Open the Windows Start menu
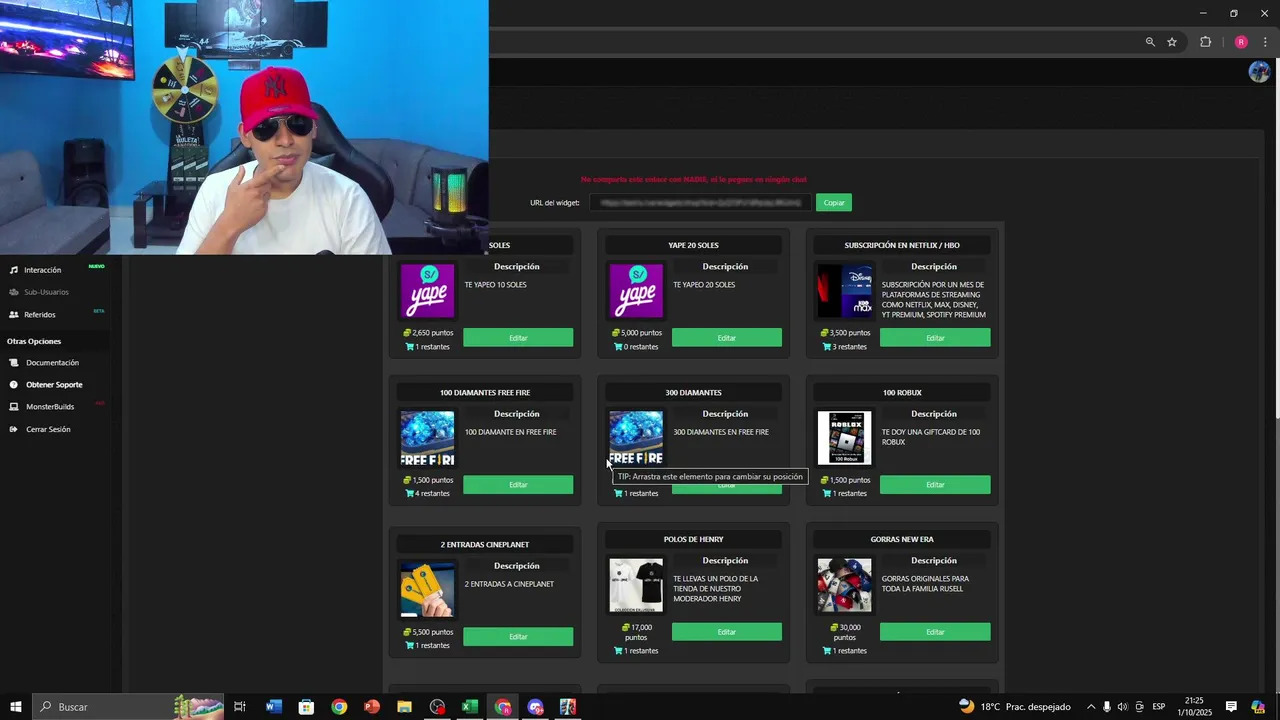Screen dimensions: 1280x720 pyautogui.click(x=16, y=707)
